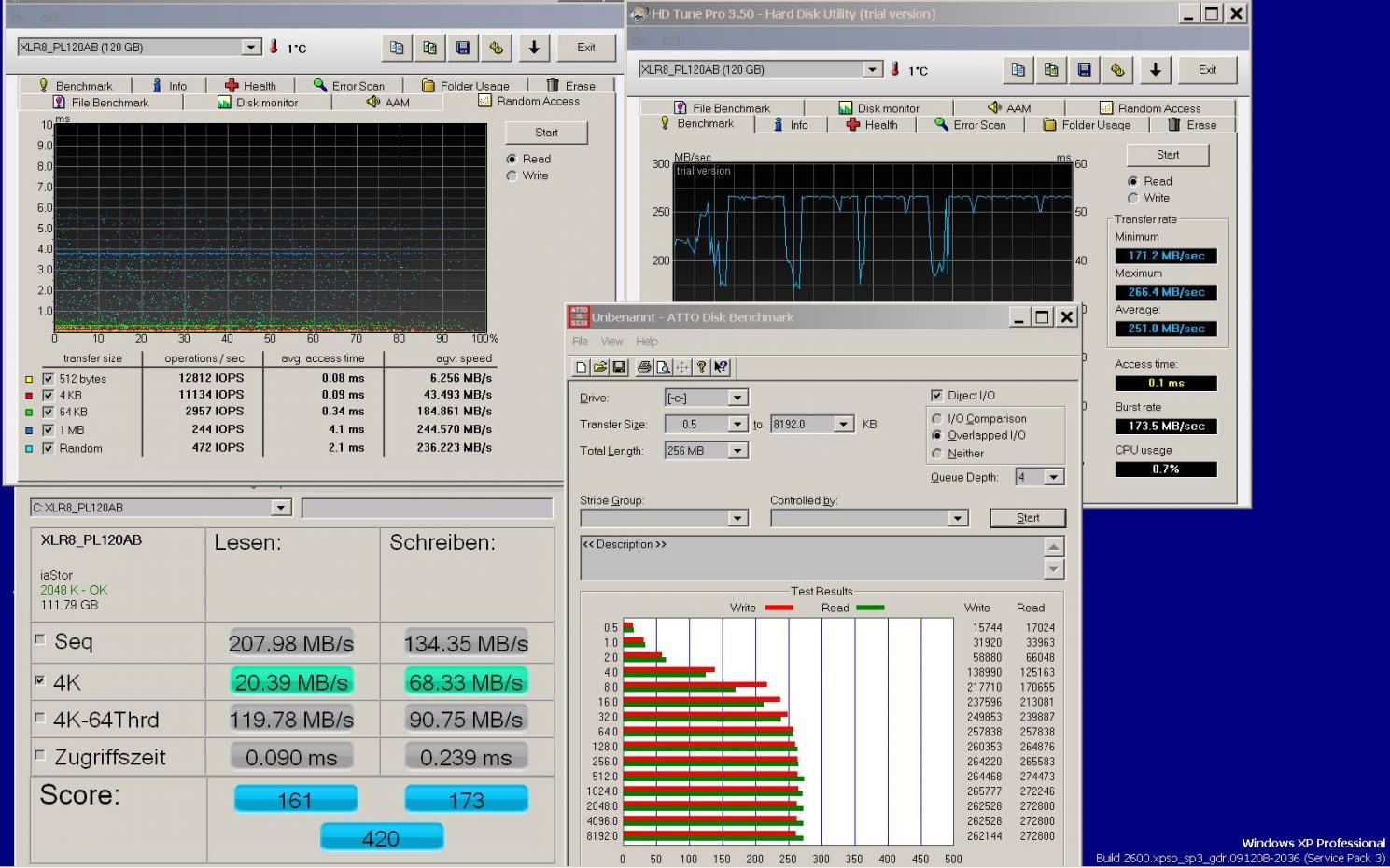This screenshot has width=1390, height=868.
Task: Click the context help arrow icon in ATTO
Action: click(721, 368)
